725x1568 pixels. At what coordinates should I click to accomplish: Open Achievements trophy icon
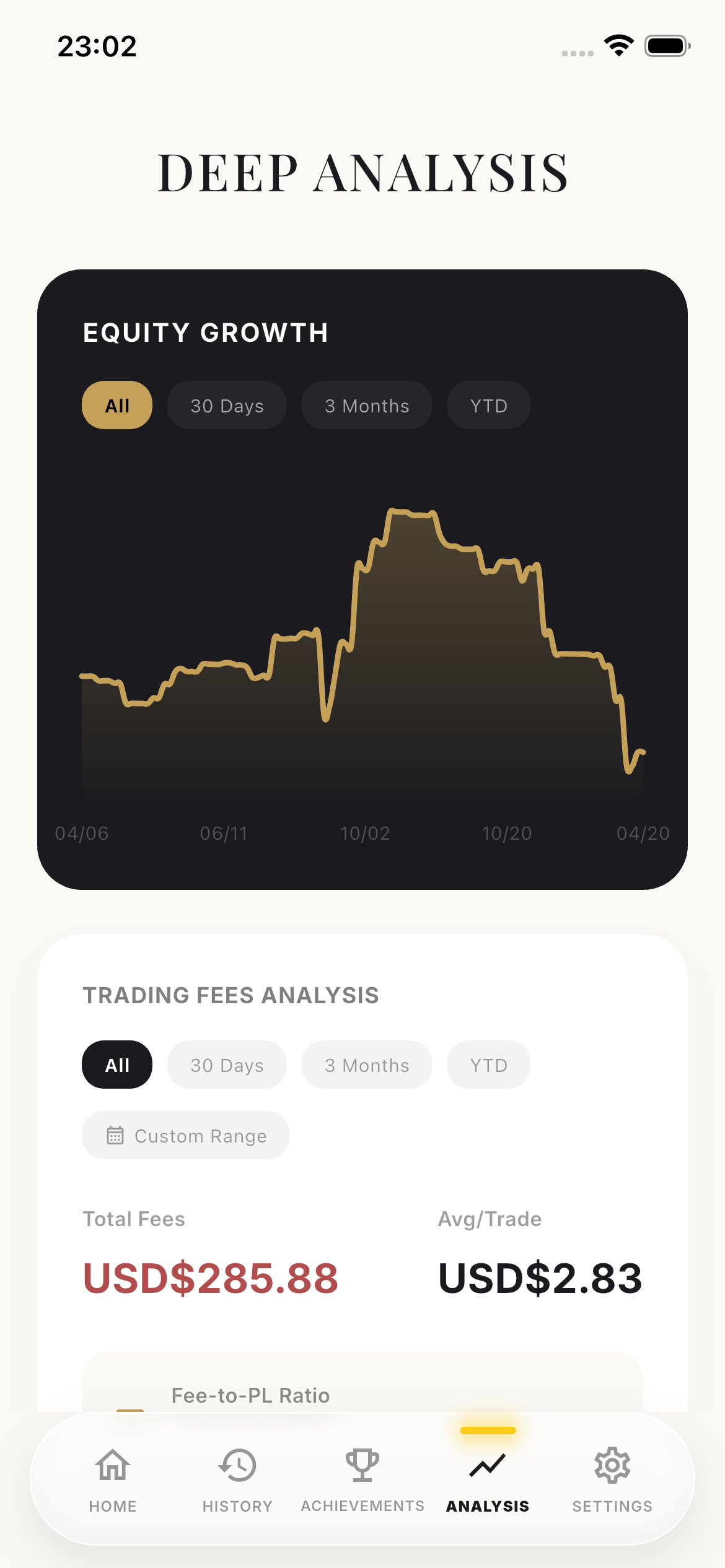pyautogui.click(x=362, y=1465)
